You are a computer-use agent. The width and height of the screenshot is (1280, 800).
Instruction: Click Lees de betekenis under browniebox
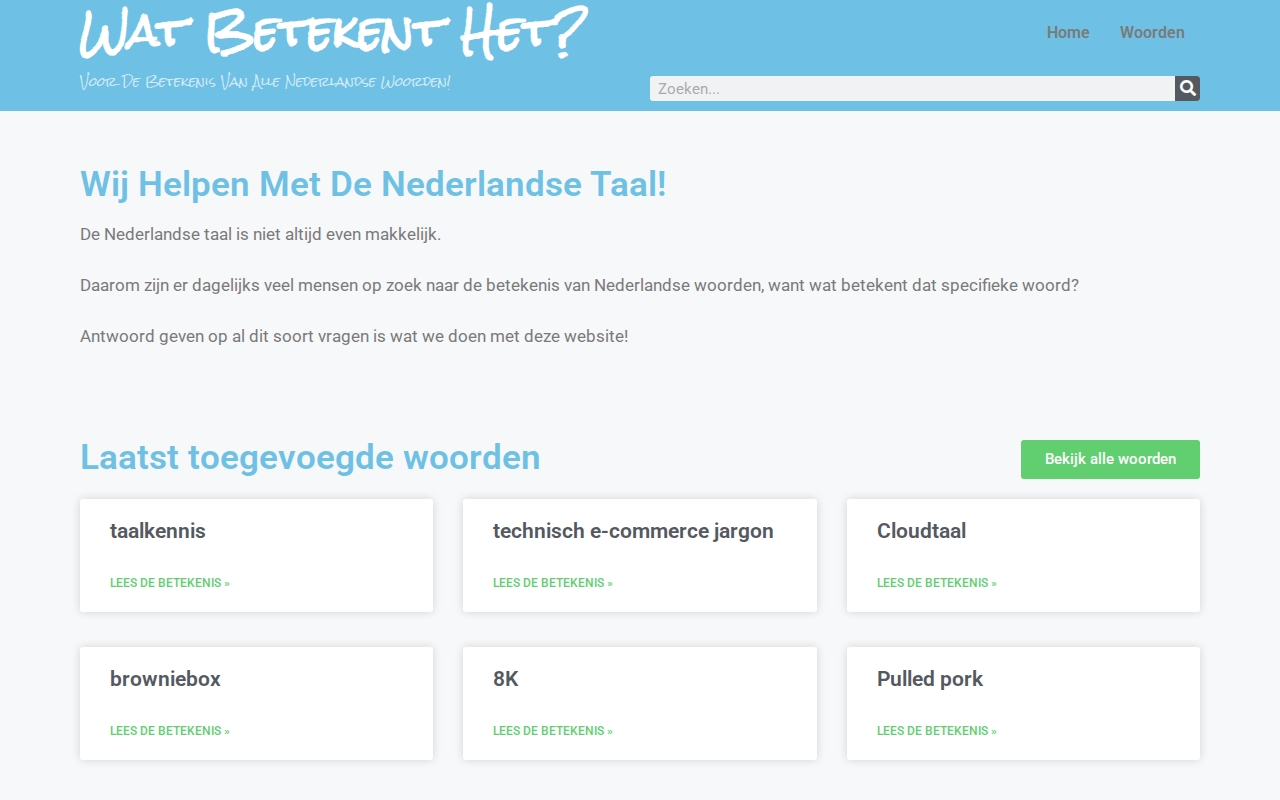[170, 731]
